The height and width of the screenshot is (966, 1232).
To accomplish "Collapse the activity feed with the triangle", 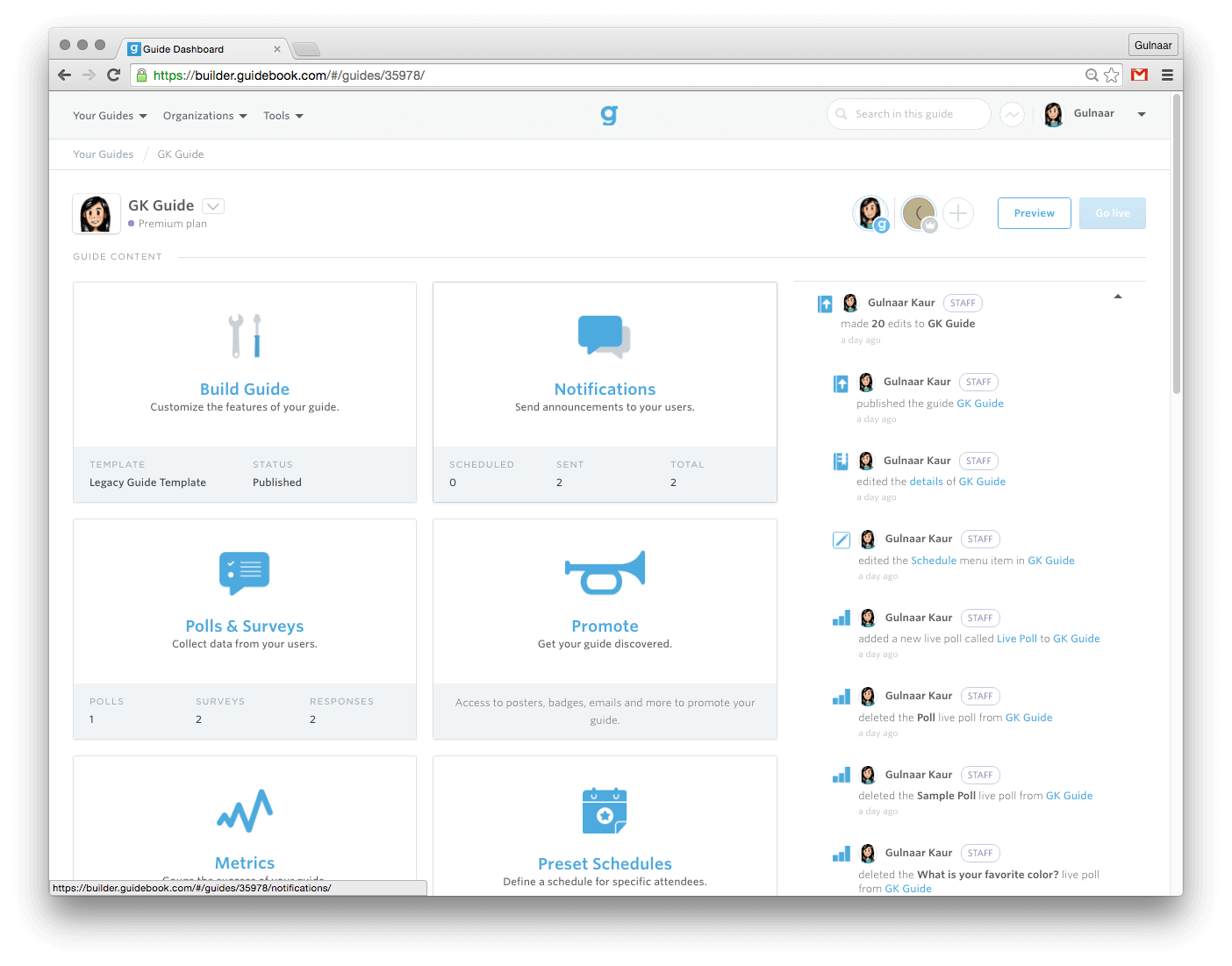I will [1118, 297].
